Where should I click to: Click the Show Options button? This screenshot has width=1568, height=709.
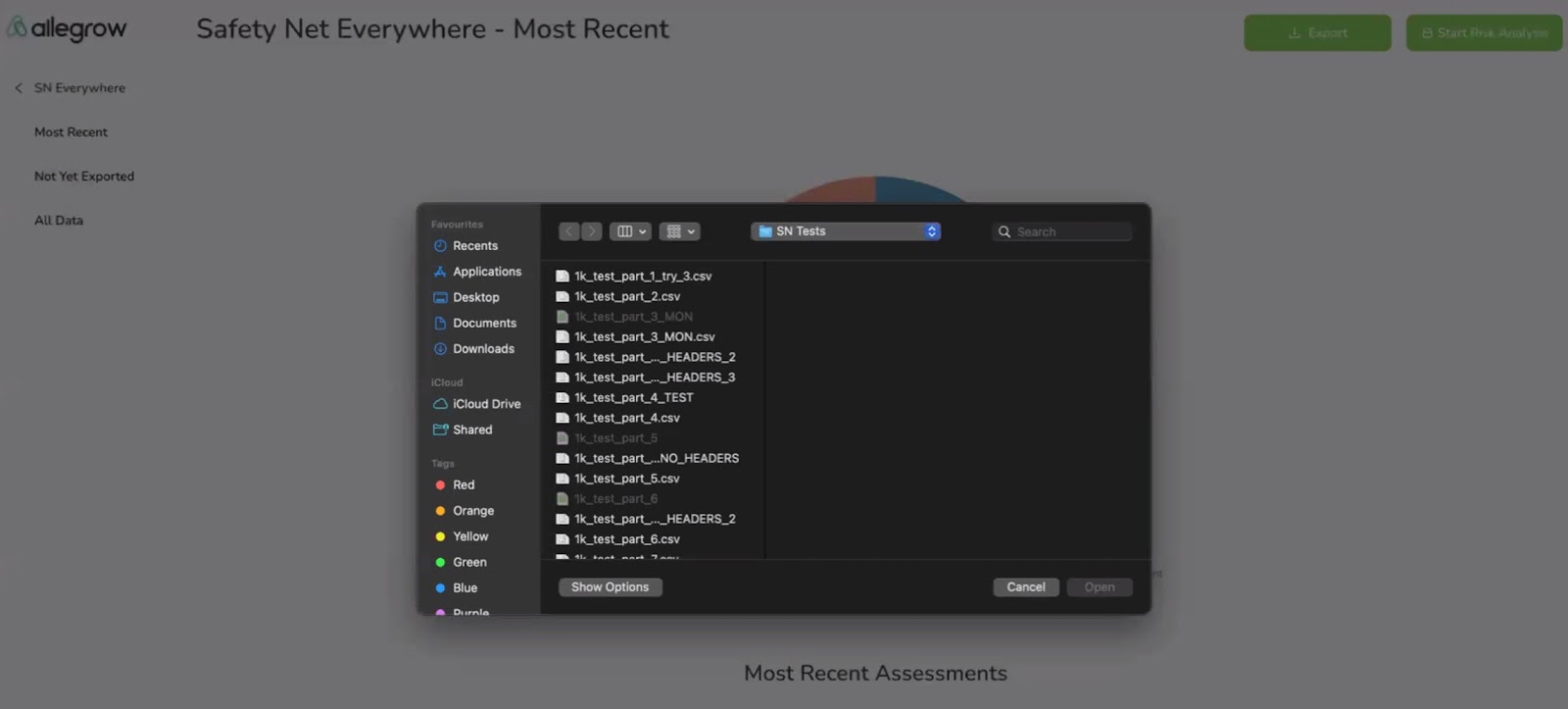coord(611,587)
